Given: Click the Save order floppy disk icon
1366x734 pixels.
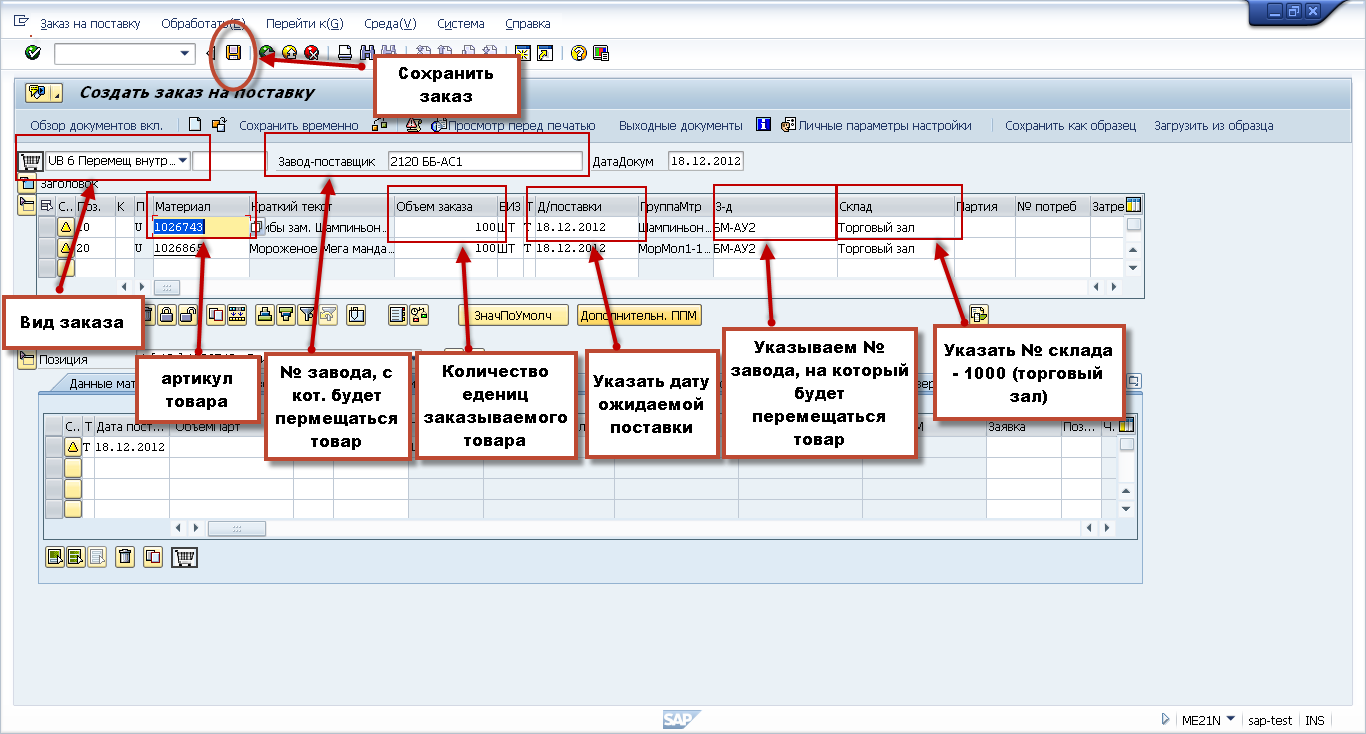Looking at the screenshot, I should [234, 53].
